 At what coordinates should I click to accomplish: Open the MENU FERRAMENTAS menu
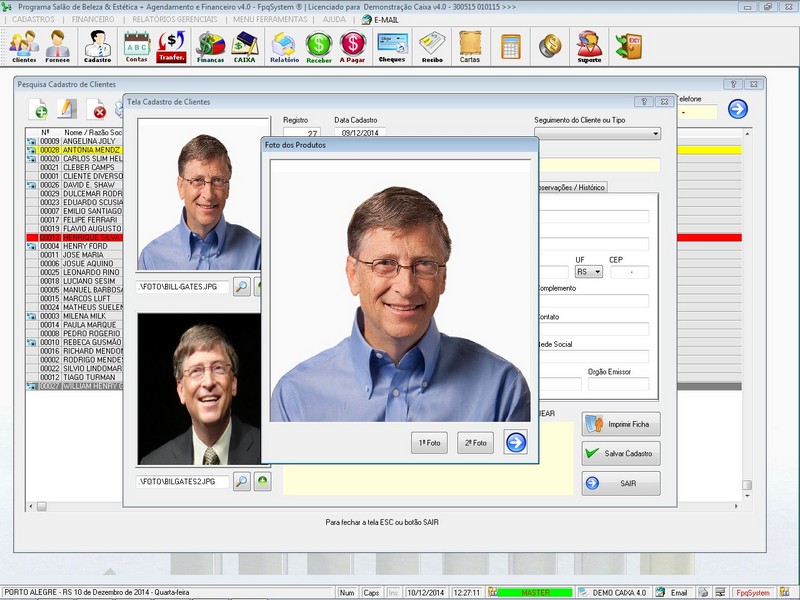270,19
